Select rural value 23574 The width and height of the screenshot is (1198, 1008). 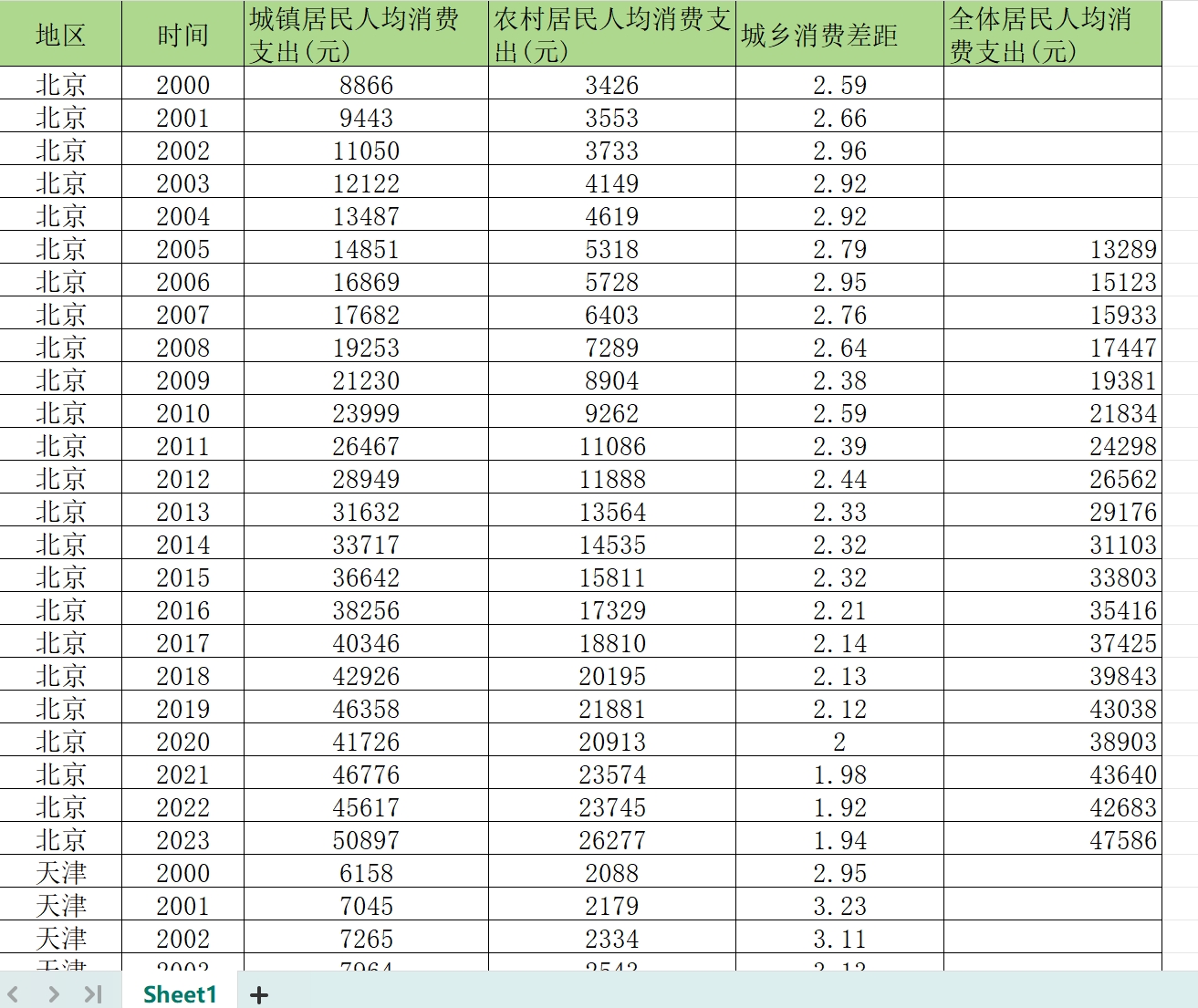[x=612, y=774]
